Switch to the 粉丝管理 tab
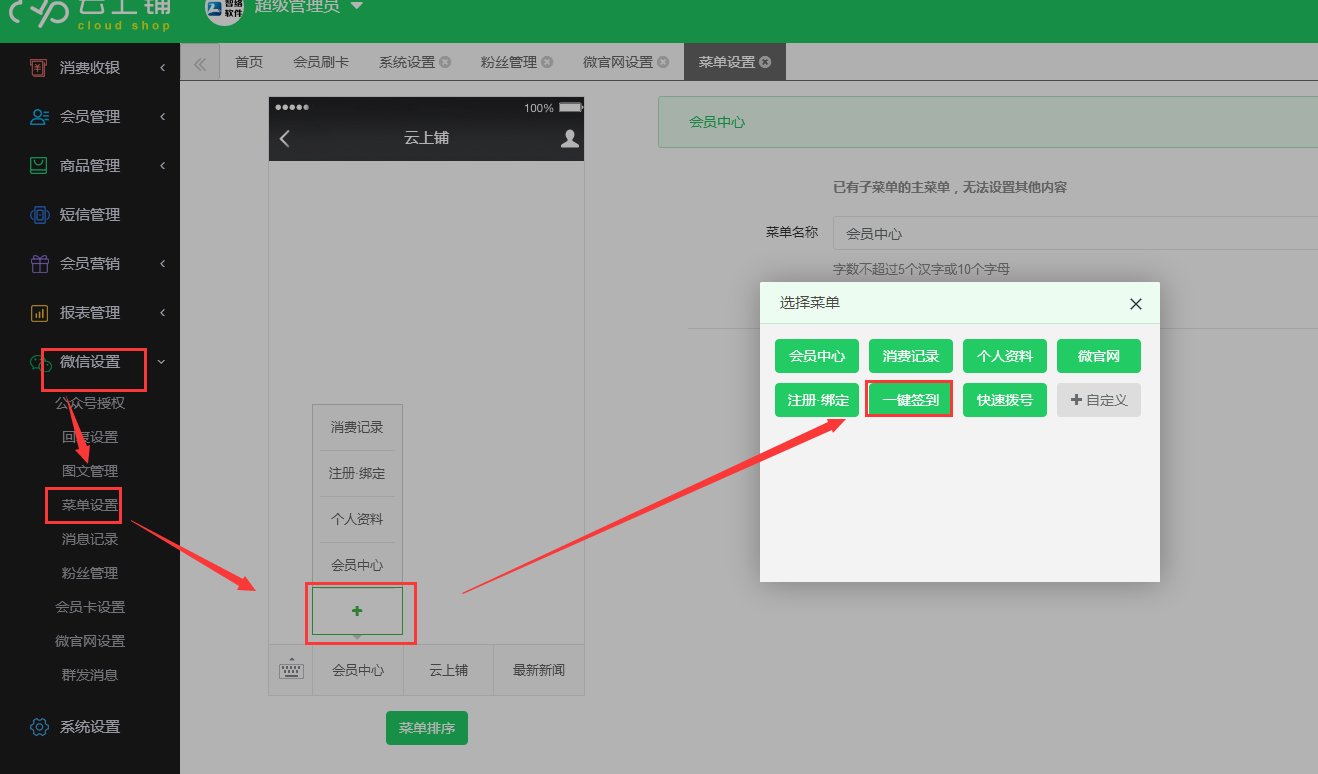 [509, 62]
